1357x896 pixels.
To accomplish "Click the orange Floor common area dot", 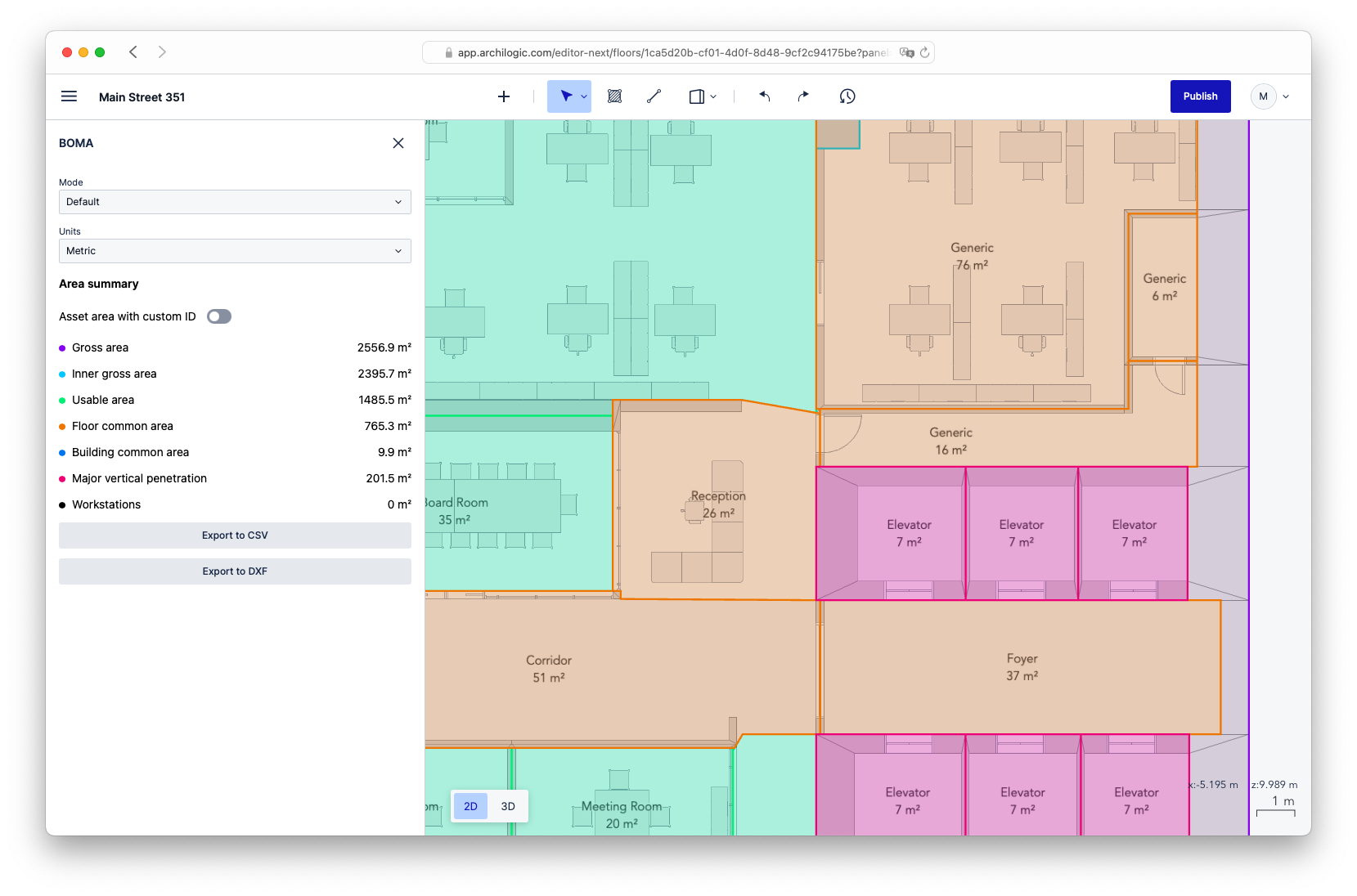I will pos(62,427).
